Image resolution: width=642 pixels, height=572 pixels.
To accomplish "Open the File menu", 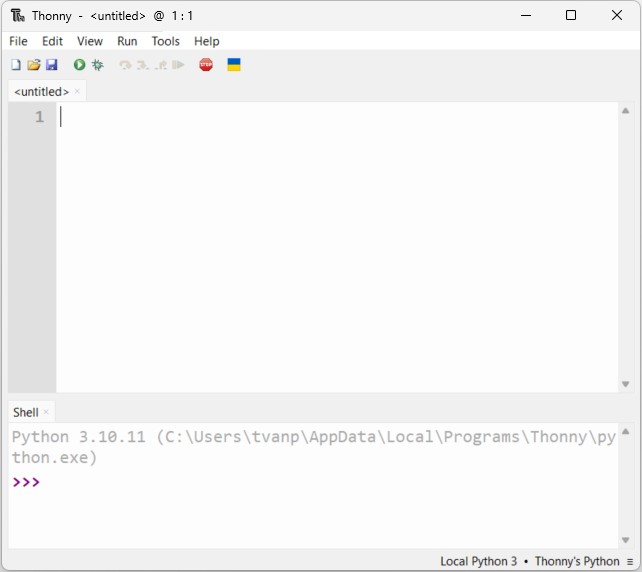I will (x=18, y=41).
